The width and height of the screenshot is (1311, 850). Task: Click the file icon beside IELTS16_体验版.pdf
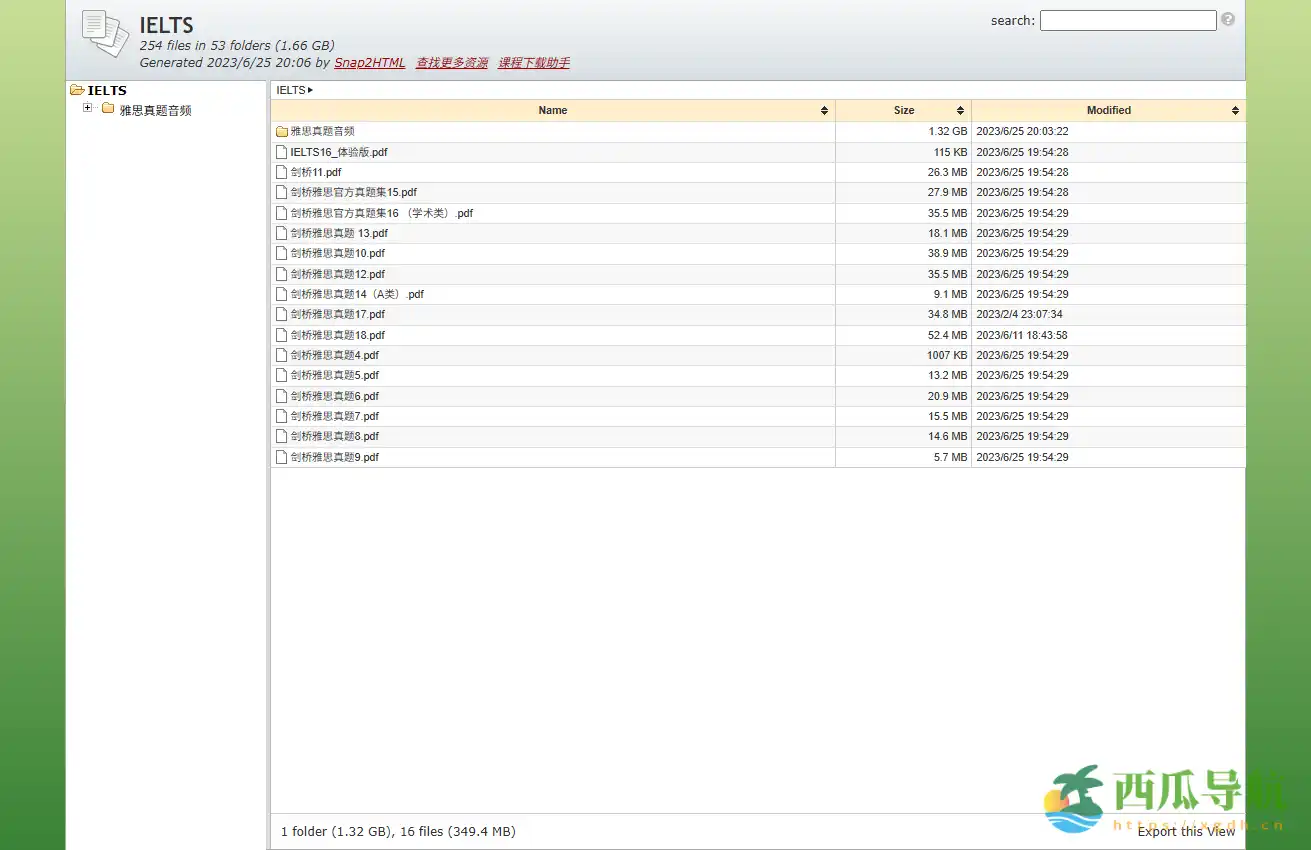point(281,152)
